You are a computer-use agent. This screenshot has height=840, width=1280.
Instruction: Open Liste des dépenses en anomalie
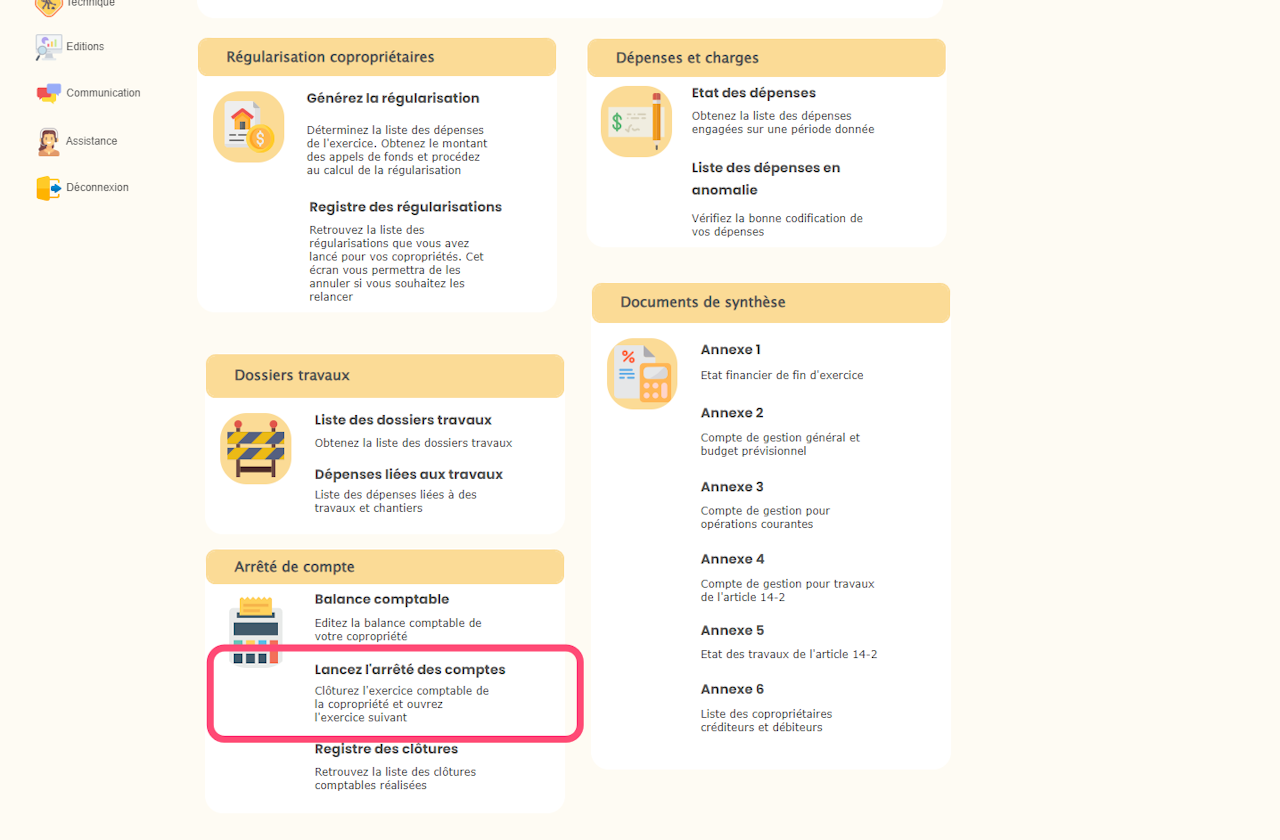tap(765, 179)
